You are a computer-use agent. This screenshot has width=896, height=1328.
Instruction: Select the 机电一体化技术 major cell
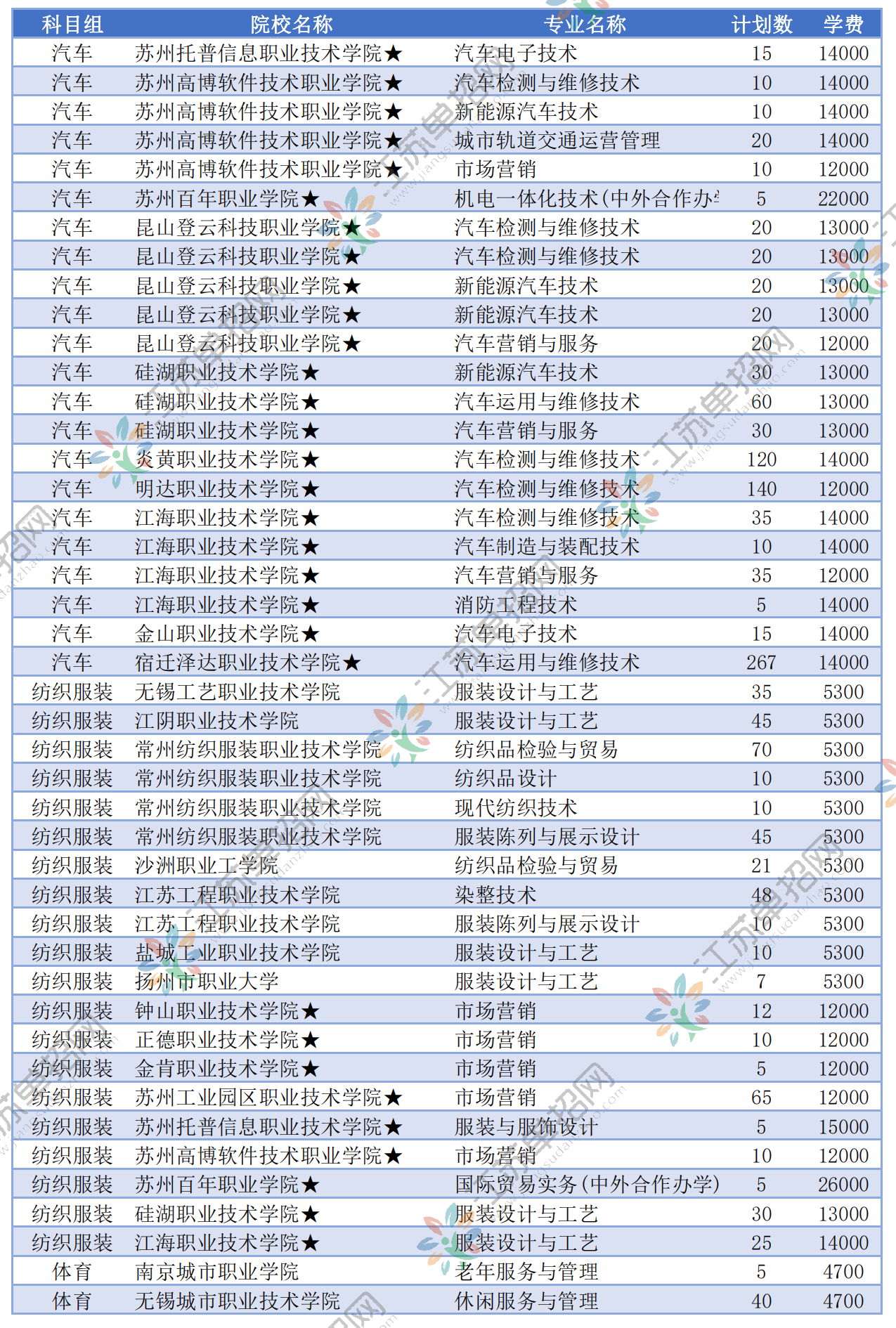tap(587, 199)
